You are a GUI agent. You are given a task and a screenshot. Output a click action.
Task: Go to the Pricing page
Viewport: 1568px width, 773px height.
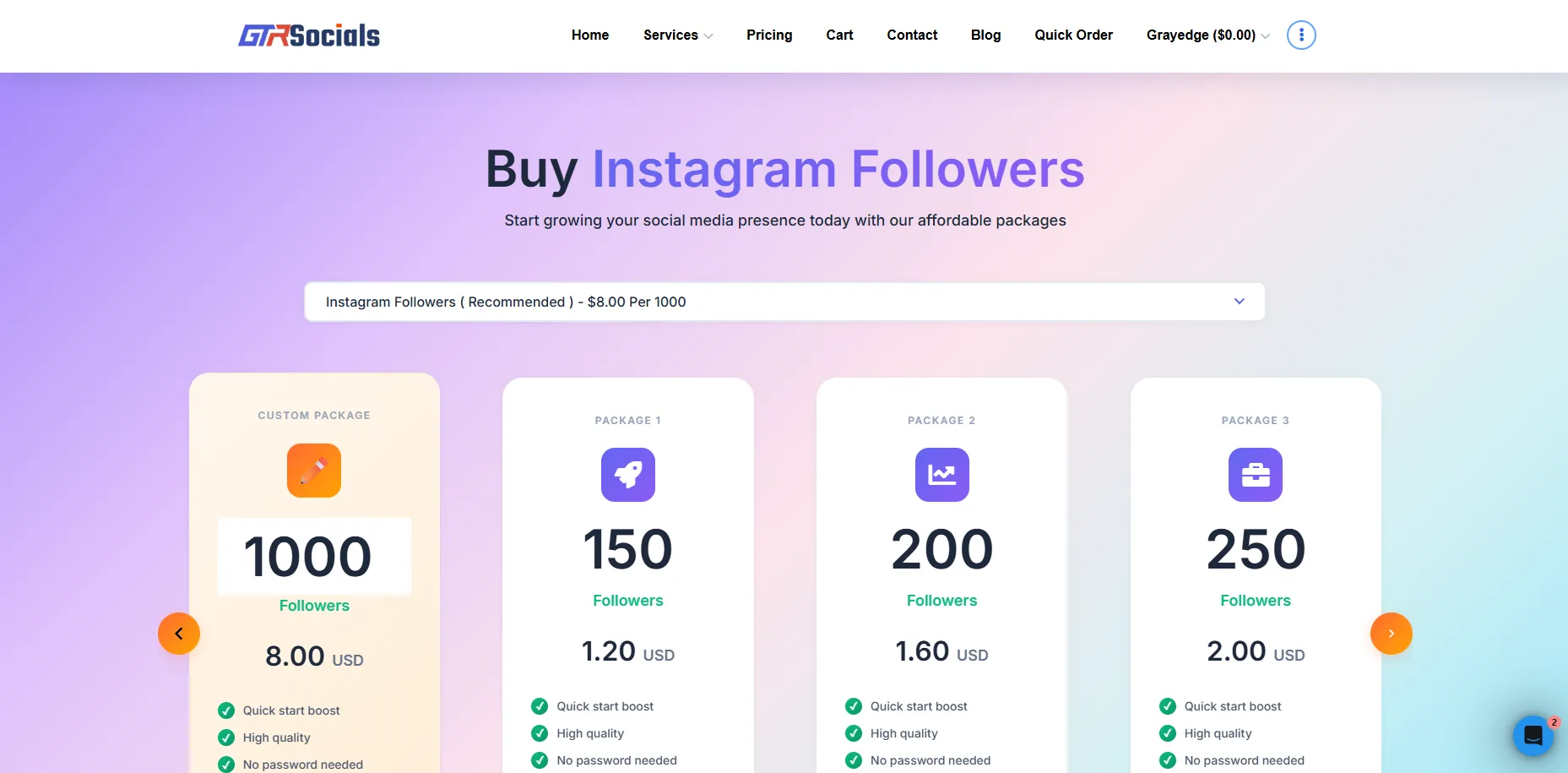pyautogui.click(x=768, y=35)
